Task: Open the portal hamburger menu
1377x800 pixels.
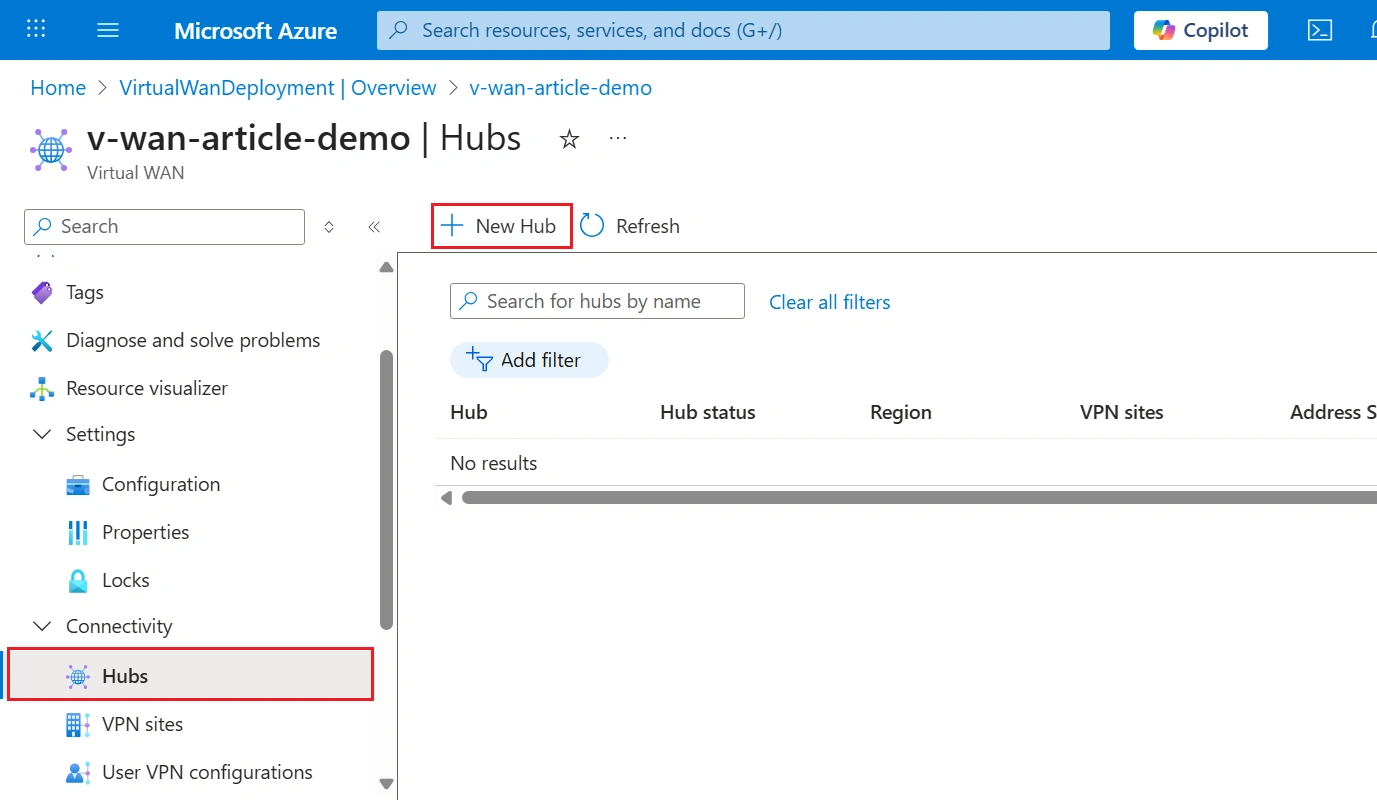Action: [x=108, y=30]
